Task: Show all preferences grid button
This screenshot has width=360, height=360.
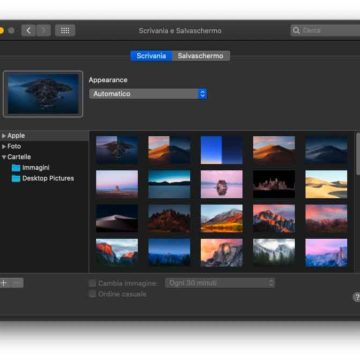Action: (65, 30)
